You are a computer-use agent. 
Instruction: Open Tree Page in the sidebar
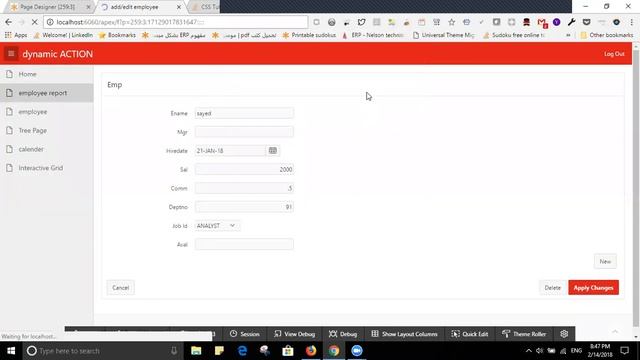(x=47, y=131)
